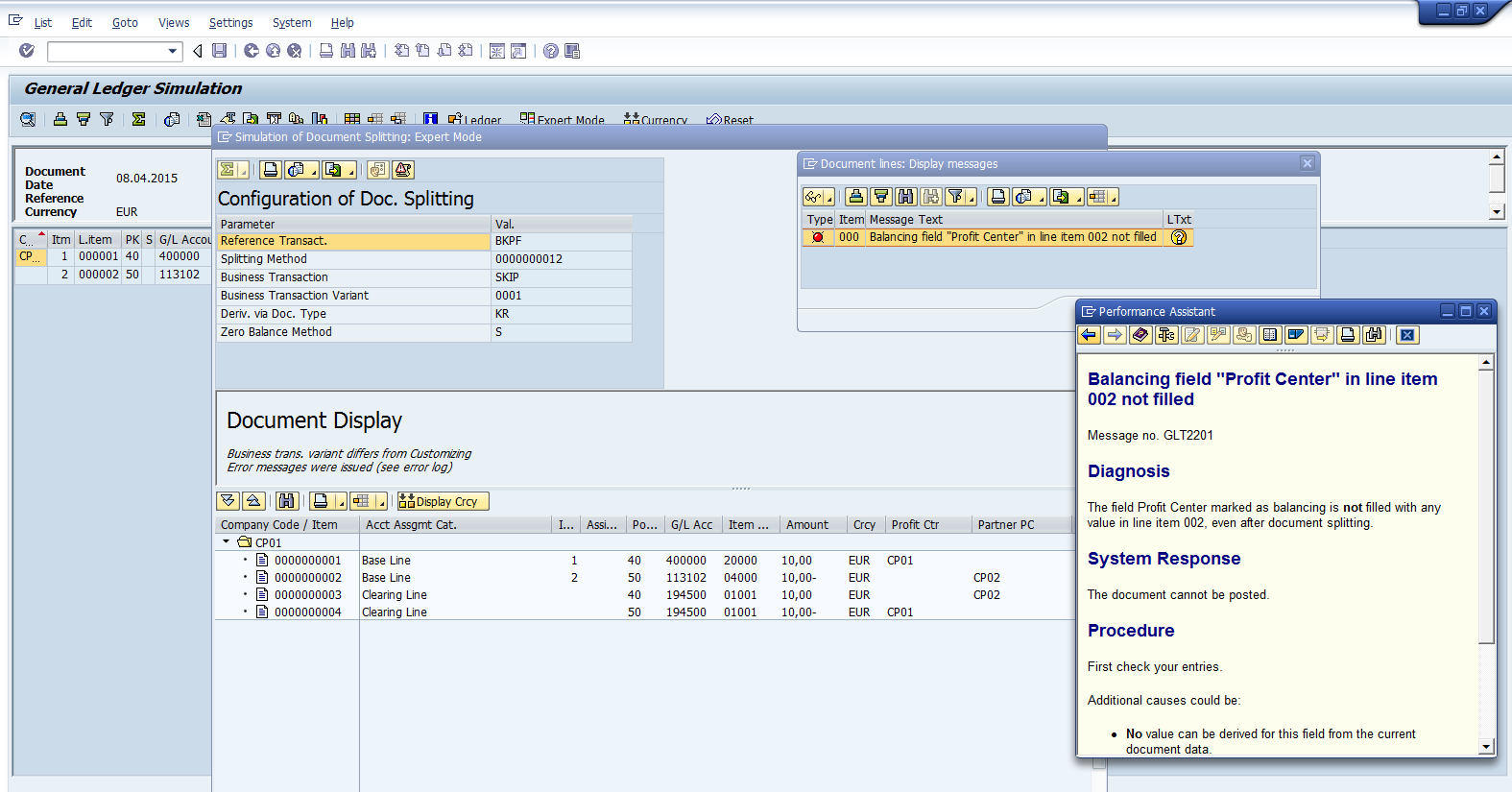Click the Total sigma icon in Ledger Simulation toolbar
1512x792 pixels.
(139, 119)
